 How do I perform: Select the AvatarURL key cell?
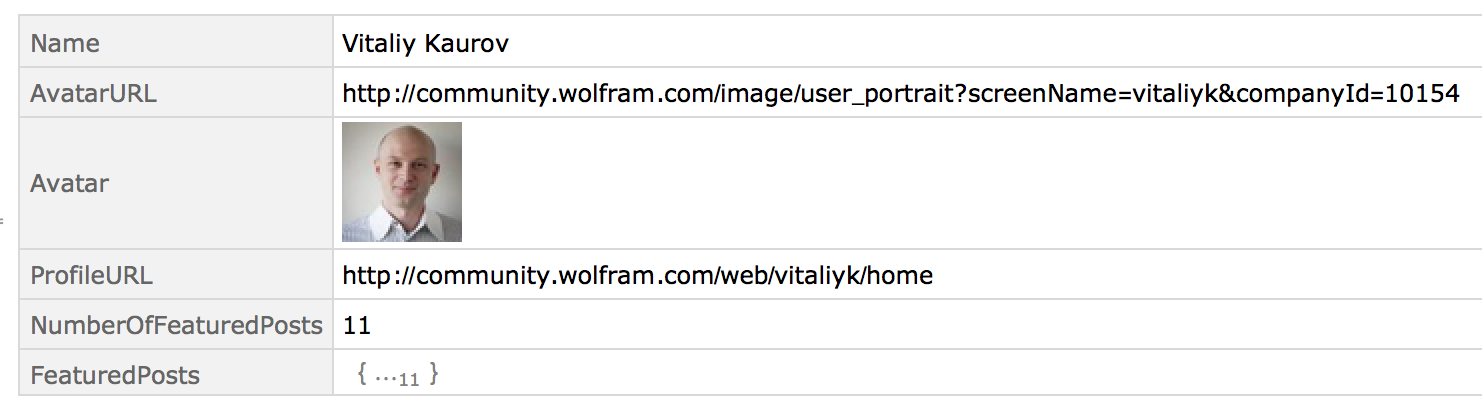point(176,93)
